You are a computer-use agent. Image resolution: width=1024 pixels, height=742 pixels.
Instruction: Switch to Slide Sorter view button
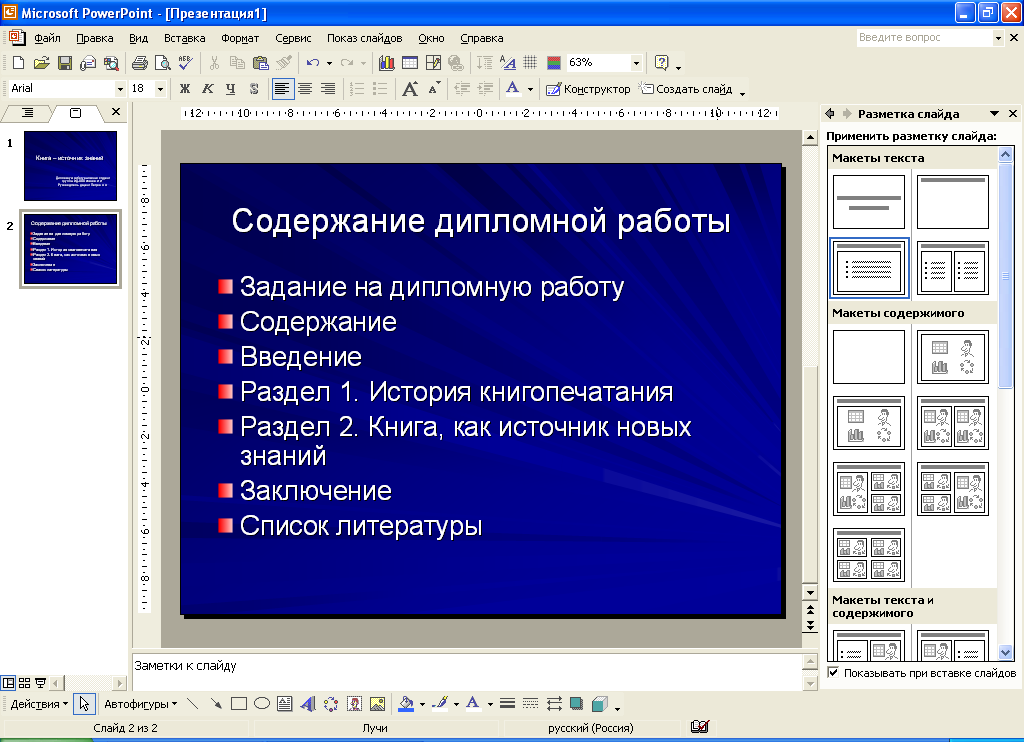pyautogui.click(x=24, y=683)
